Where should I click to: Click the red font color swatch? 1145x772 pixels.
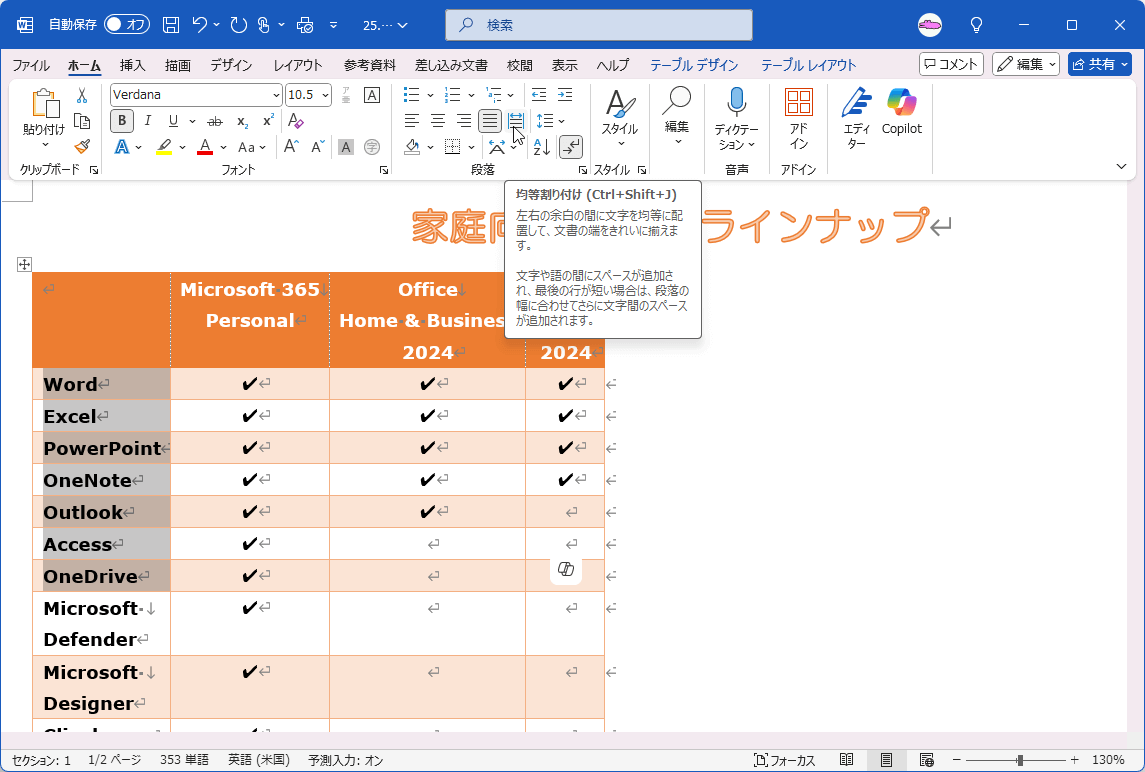(x=205, y=147)
